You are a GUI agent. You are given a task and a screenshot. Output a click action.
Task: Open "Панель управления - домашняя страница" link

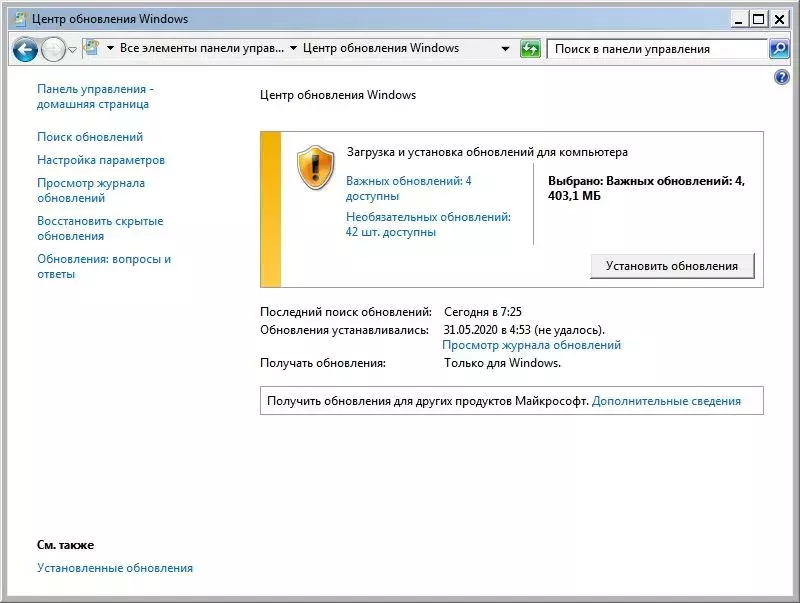pos(95,96)
